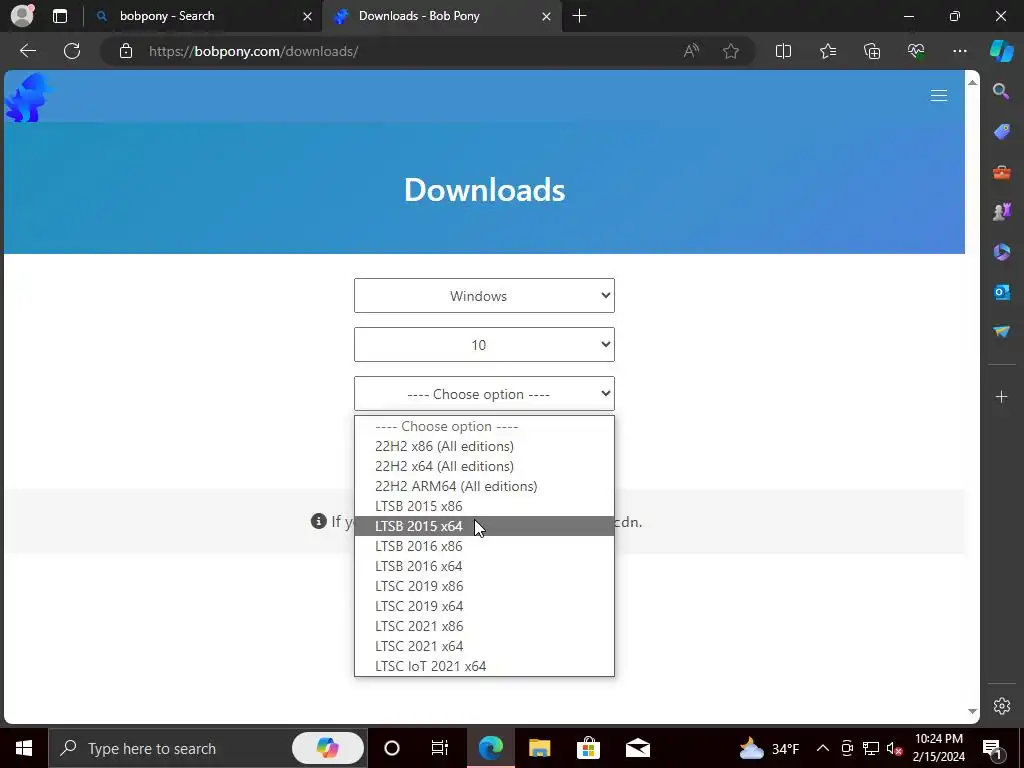Open sidebar Microsoft 365 icon

point(1001,251)
